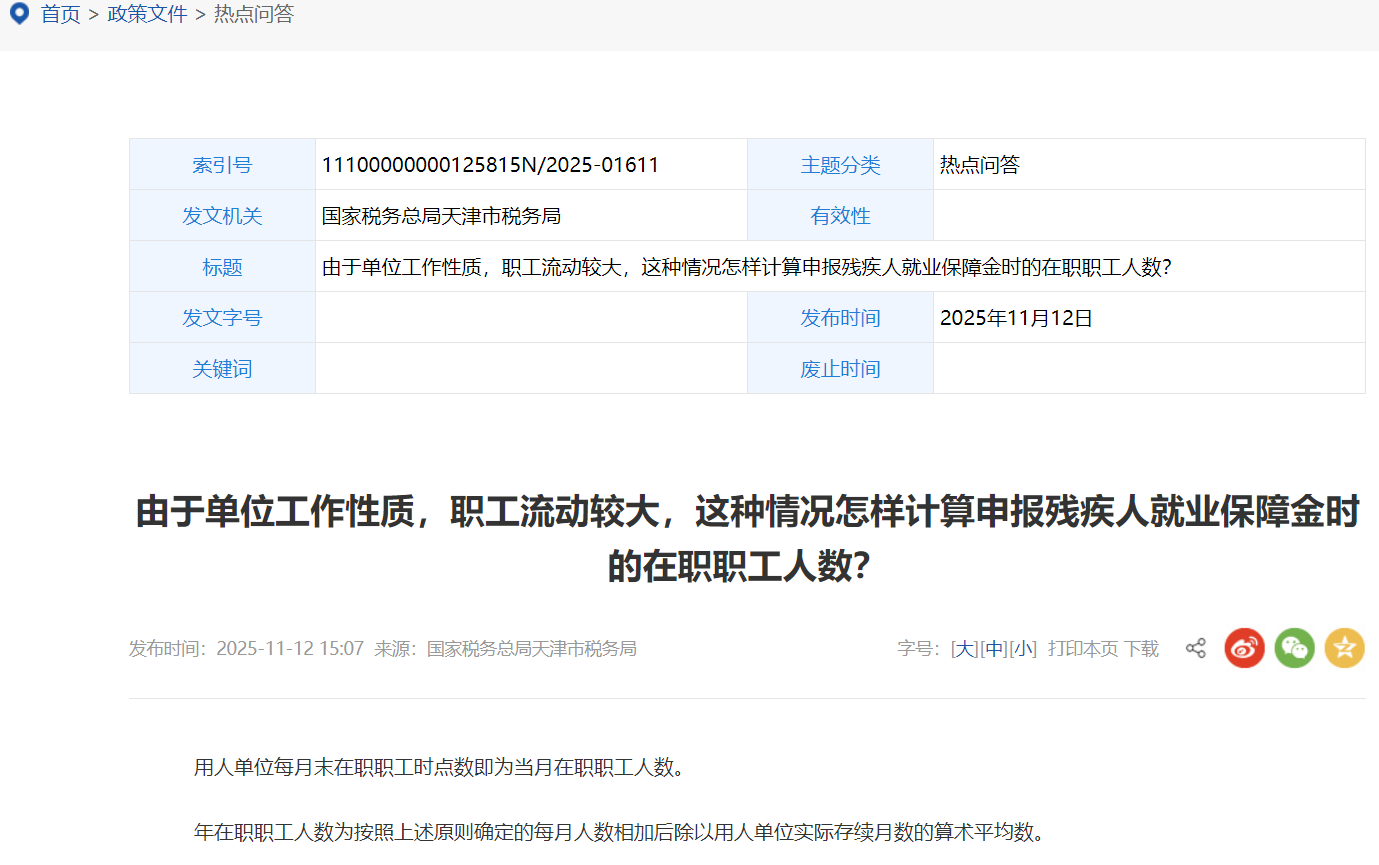The image size is (1379, 865).
Task: Click the date 2025年11月12日
Action: pos(1016,318)
